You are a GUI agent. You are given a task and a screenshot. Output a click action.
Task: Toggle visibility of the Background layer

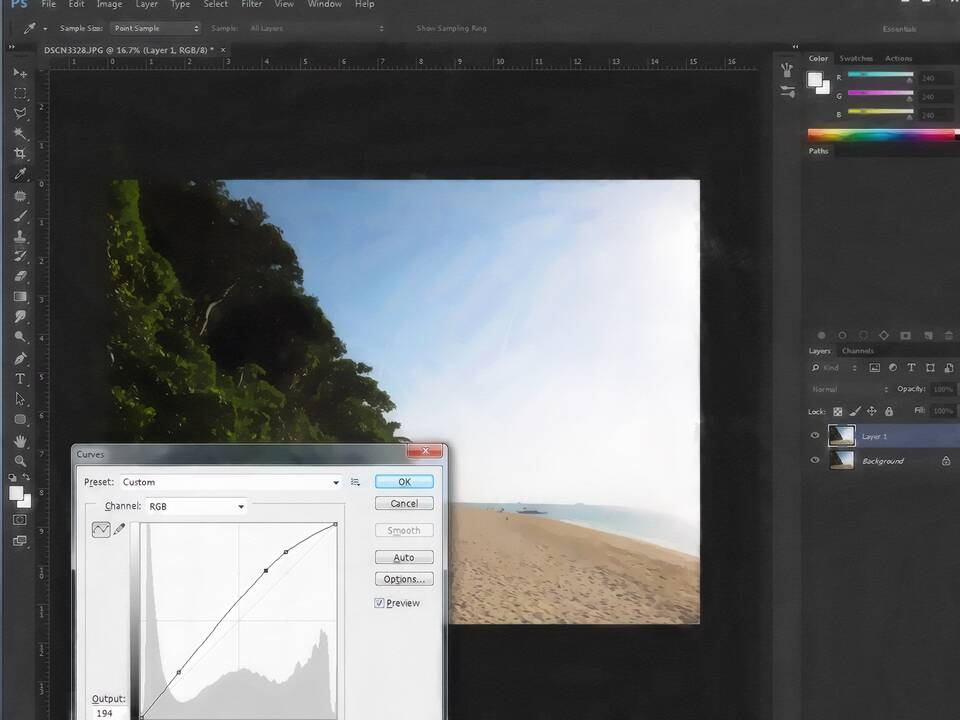point(815,461)
